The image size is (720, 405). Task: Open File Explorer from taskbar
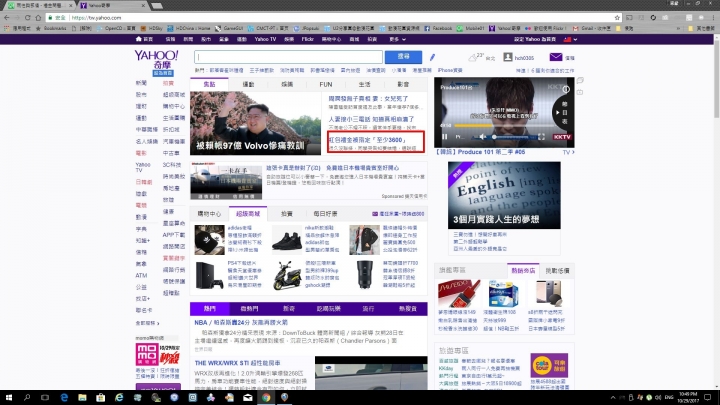(82, 397)
